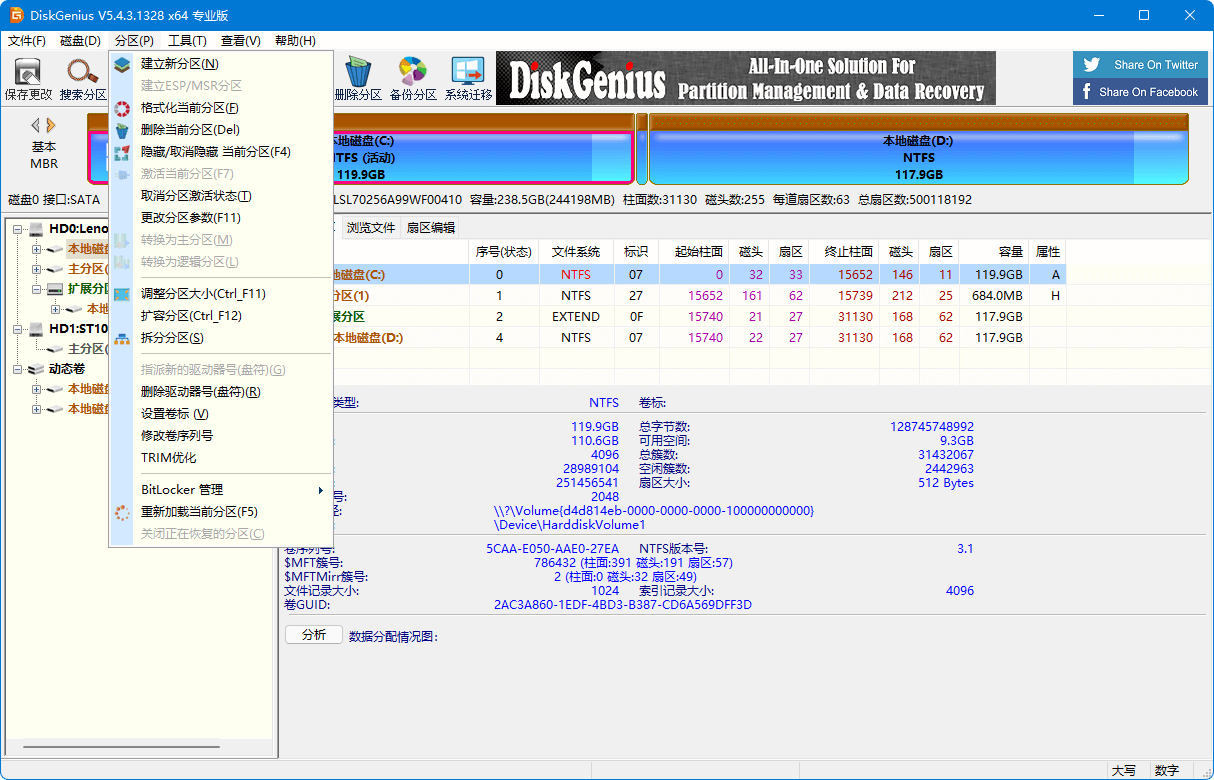Collapse the HD1 disk tree node

click(18, 329)
